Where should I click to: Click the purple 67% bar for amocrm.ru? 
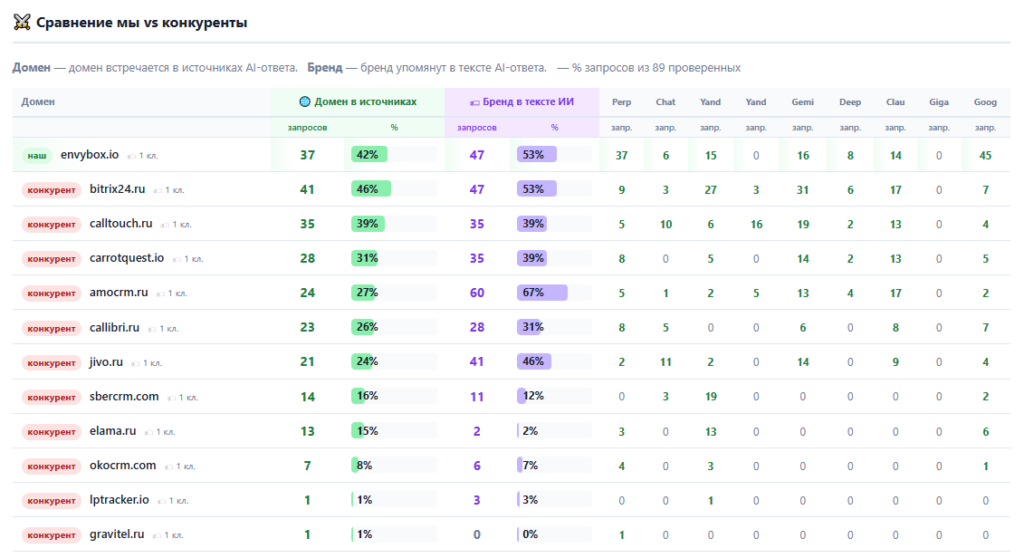coord(542,293)
